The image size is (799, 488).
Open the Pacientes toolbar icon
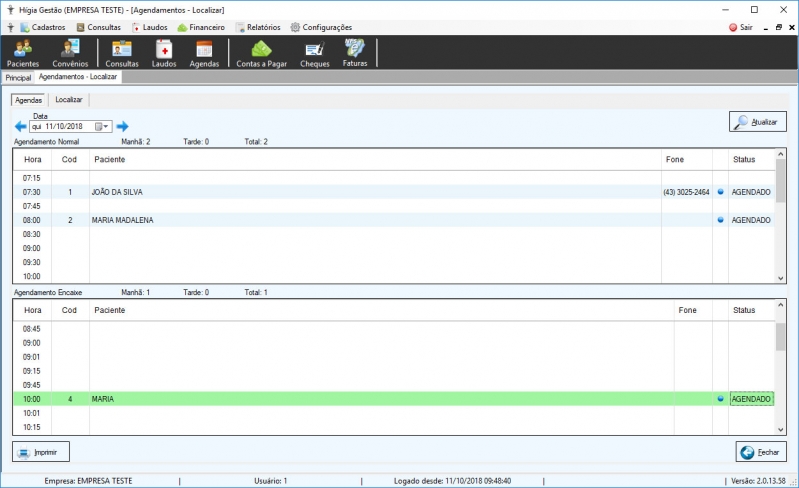click(23, 53)
